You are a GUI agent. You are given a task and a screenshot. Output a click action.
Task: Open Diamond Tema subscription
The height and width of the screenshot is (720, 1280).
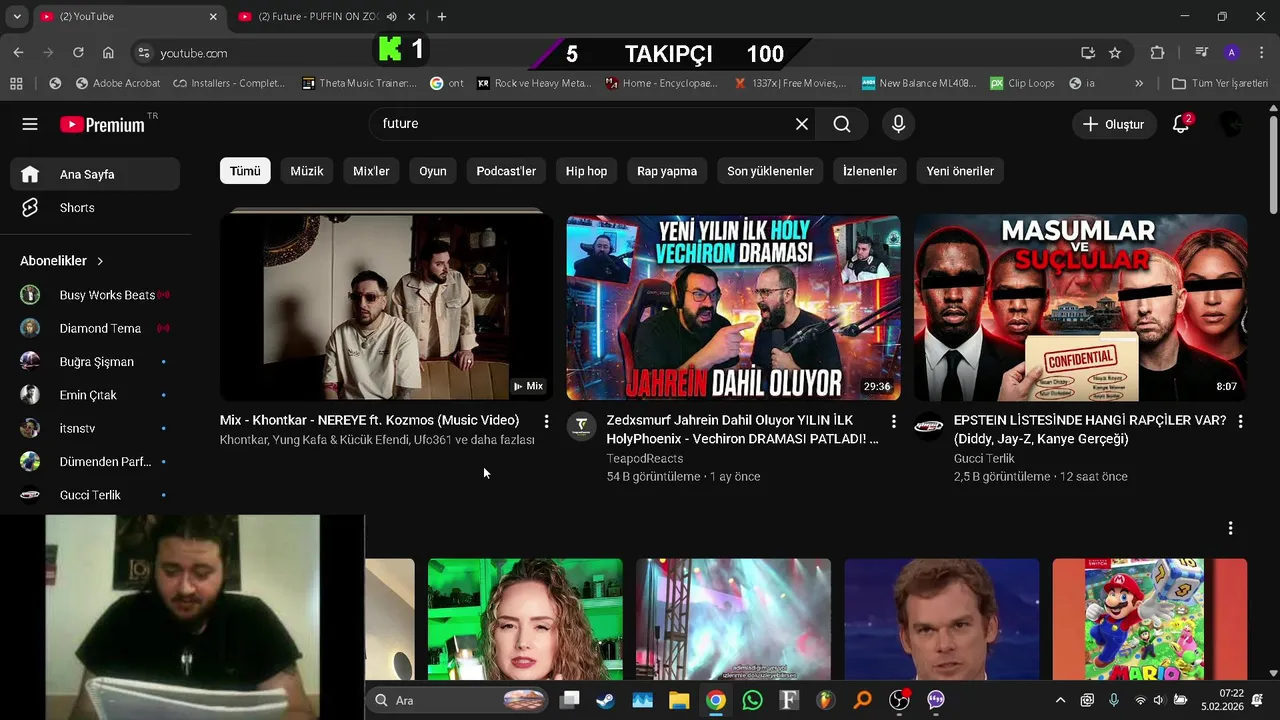[96, 328]
